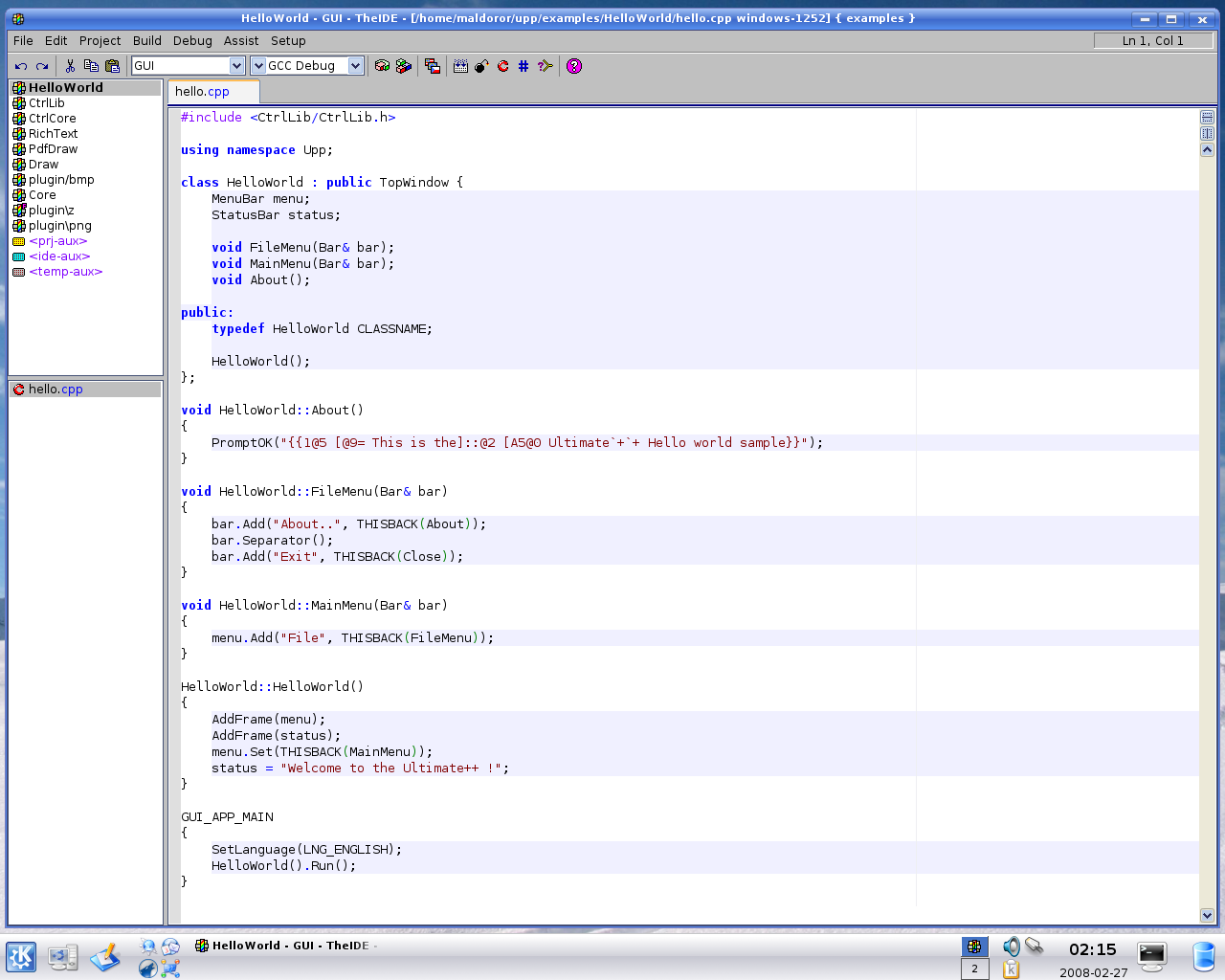Click the copy icon in the toolbar
The width and height of the screenshot is (1225, 980).
[91, 66]
